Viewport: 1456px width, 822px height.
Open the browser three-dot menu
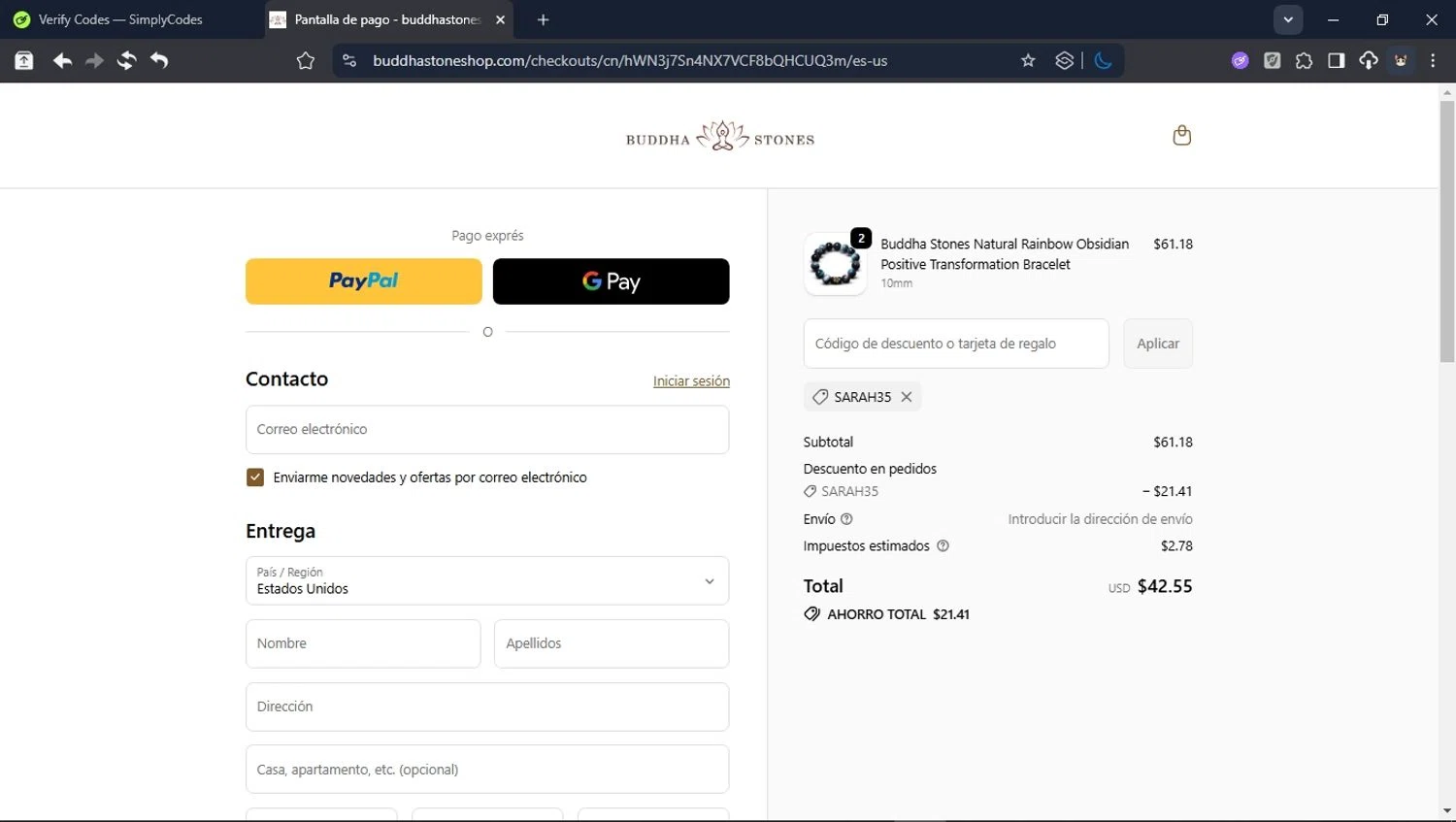[x=1433, y=61]
